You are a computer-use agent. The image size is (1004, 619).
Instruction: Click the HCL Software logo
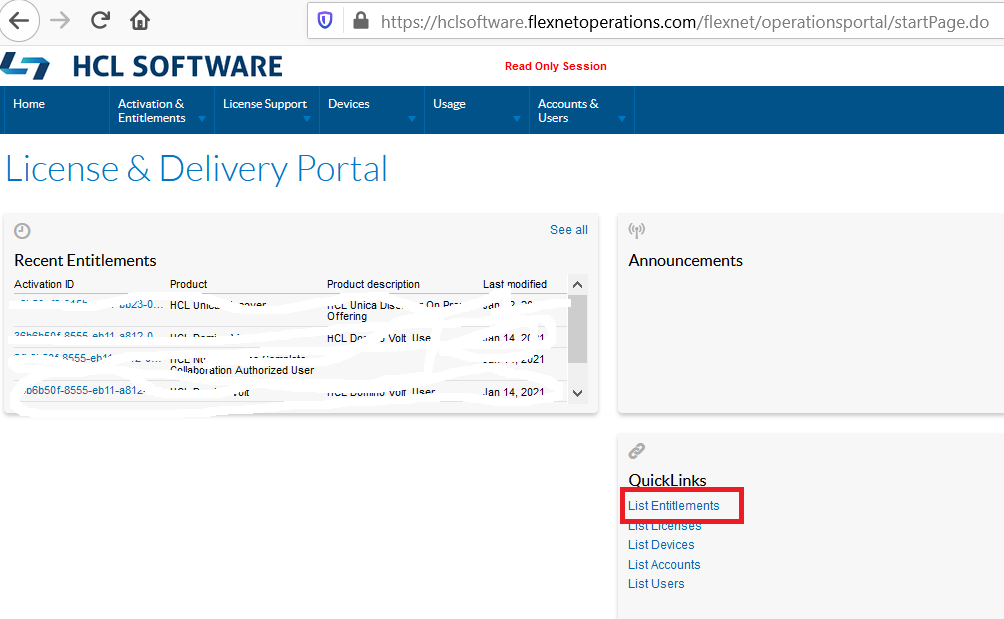tap(143, 66)
